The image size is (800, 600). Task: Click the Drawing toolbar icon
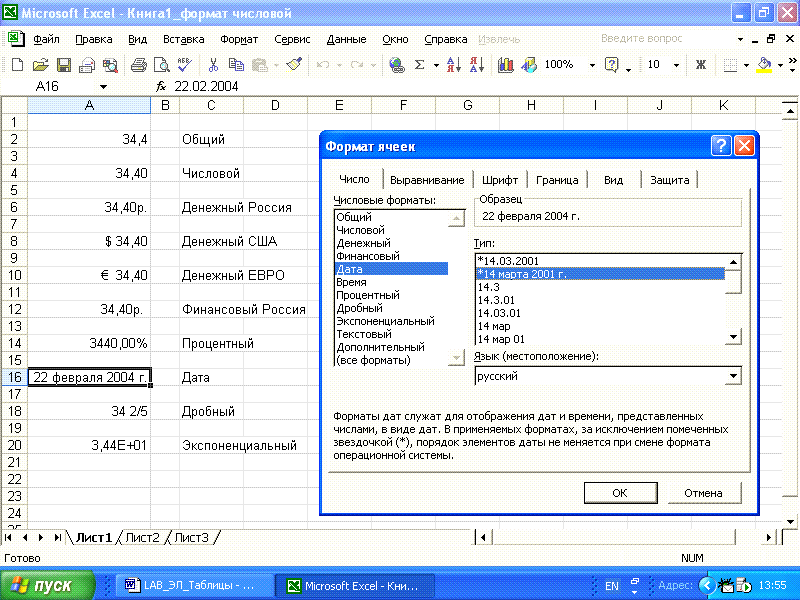tap(529, 65)
